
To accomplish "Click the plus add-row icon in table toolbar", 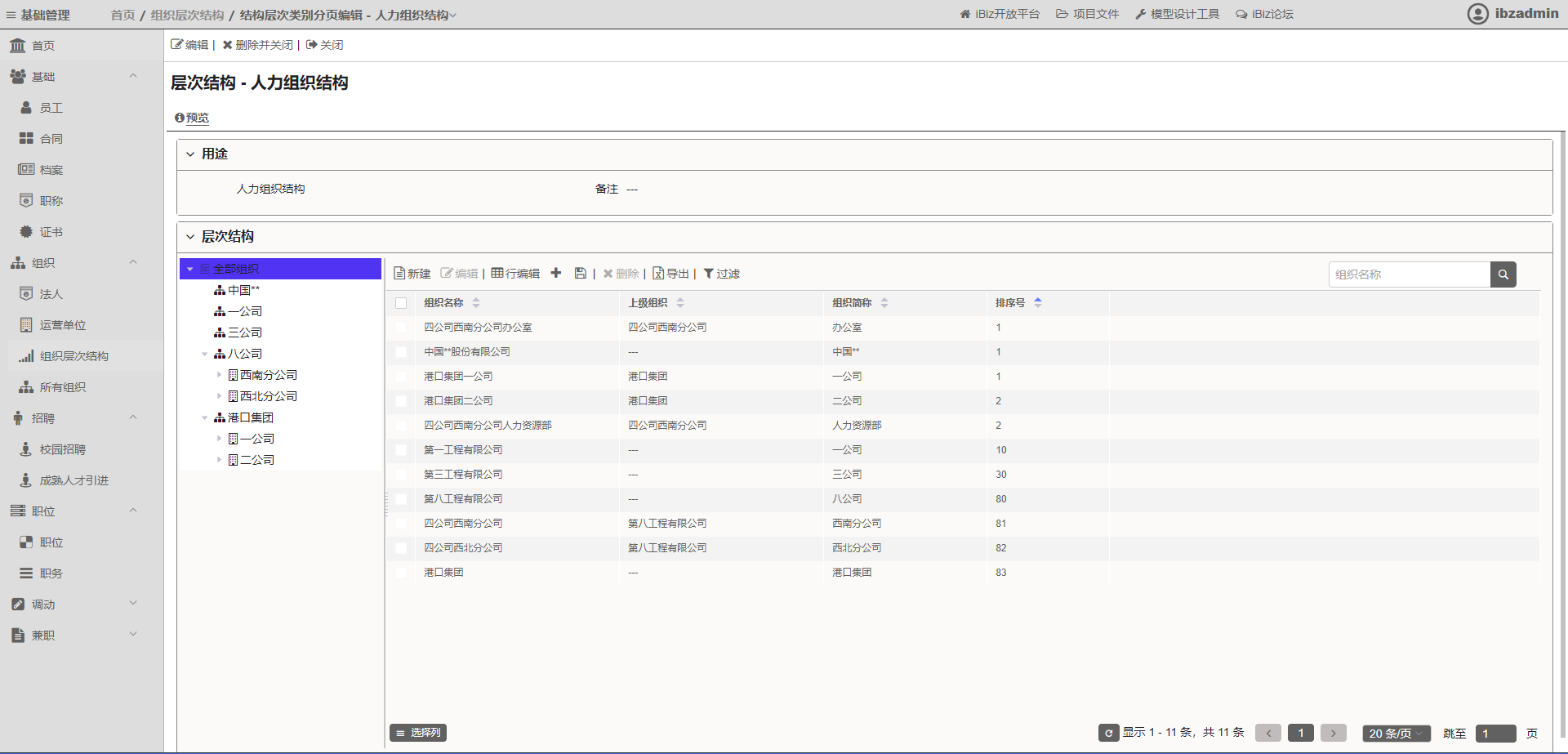I will point(556,274).
